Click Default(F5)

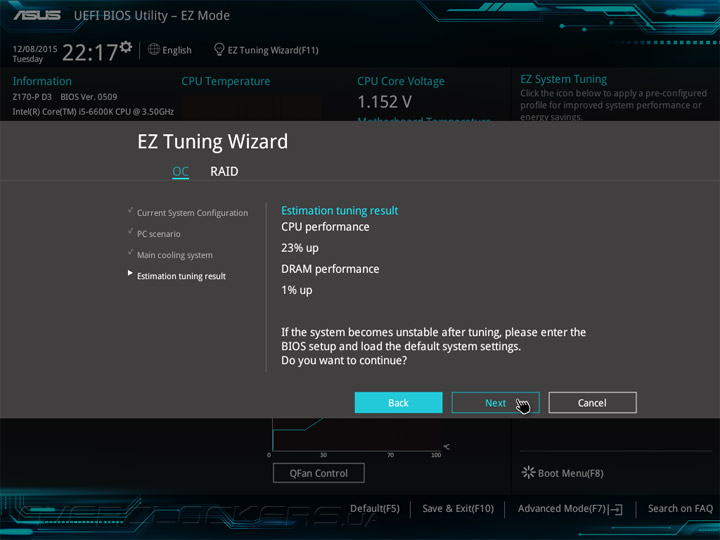pyautogui.click(x=375, y=509)
